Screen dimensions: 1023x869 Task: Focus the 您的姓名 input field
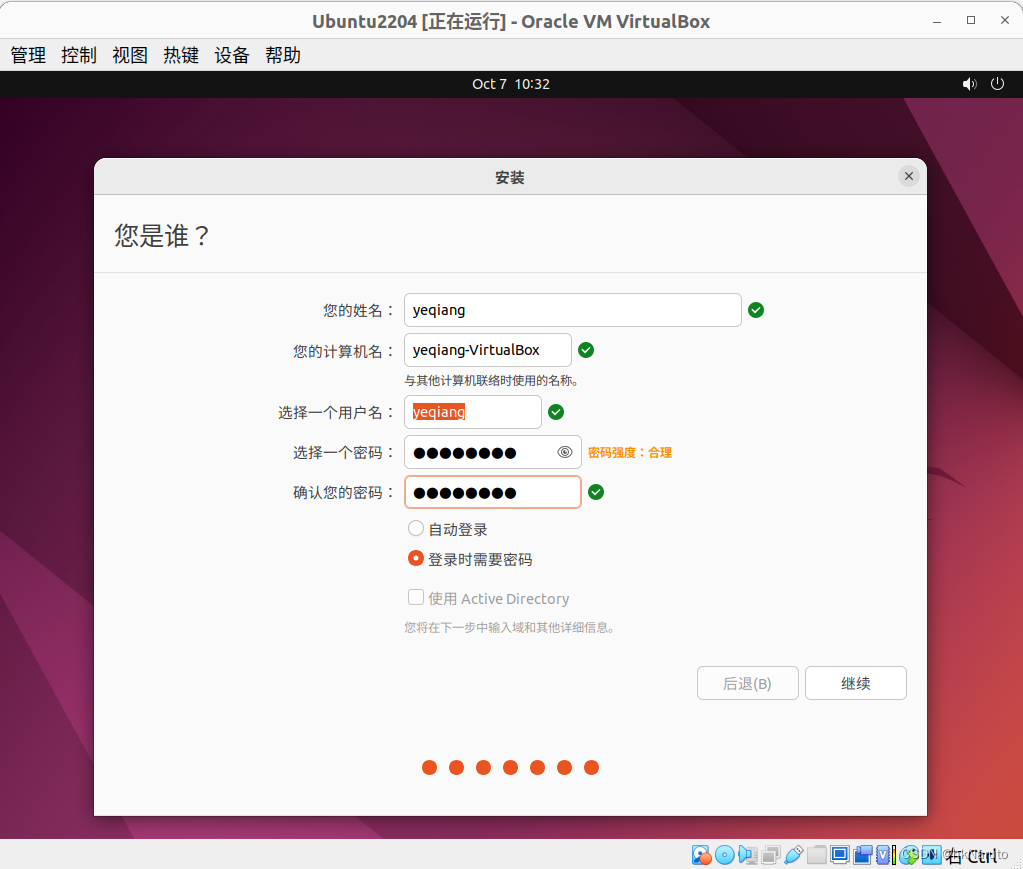(572, 310)
